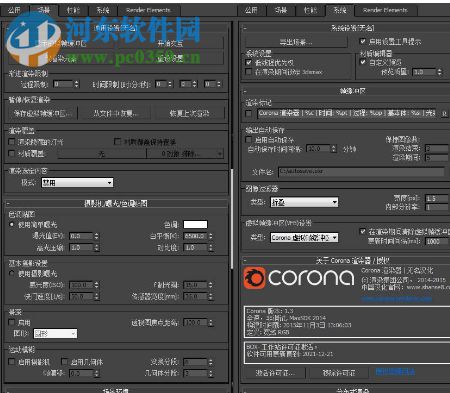Collapse 帧缓冲区 rollout header
450x393 pixels.
pyautogui.click(x=345, y=91)
